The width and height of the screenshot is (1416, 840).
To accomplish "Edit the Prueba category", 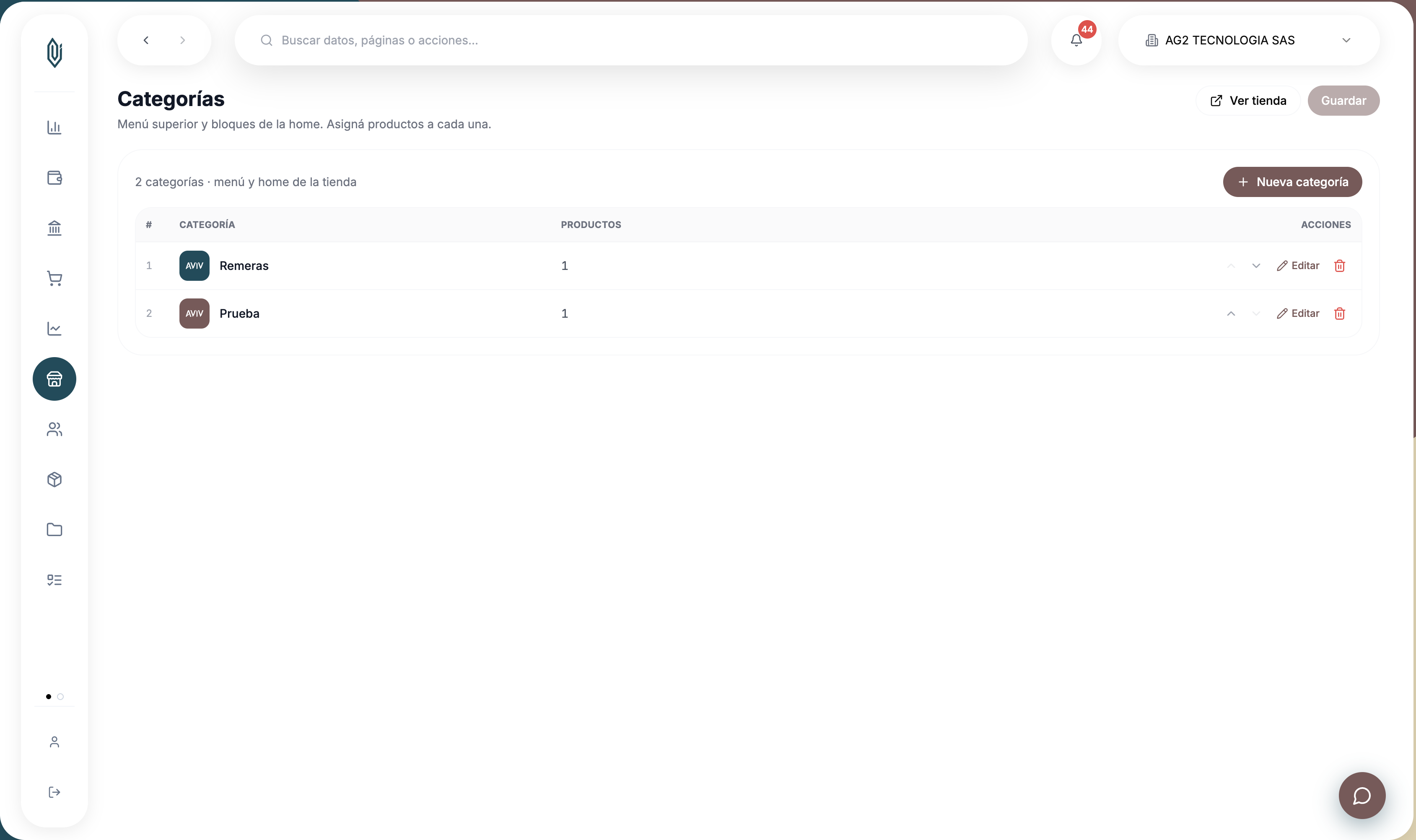I will tap(1298, 314).
